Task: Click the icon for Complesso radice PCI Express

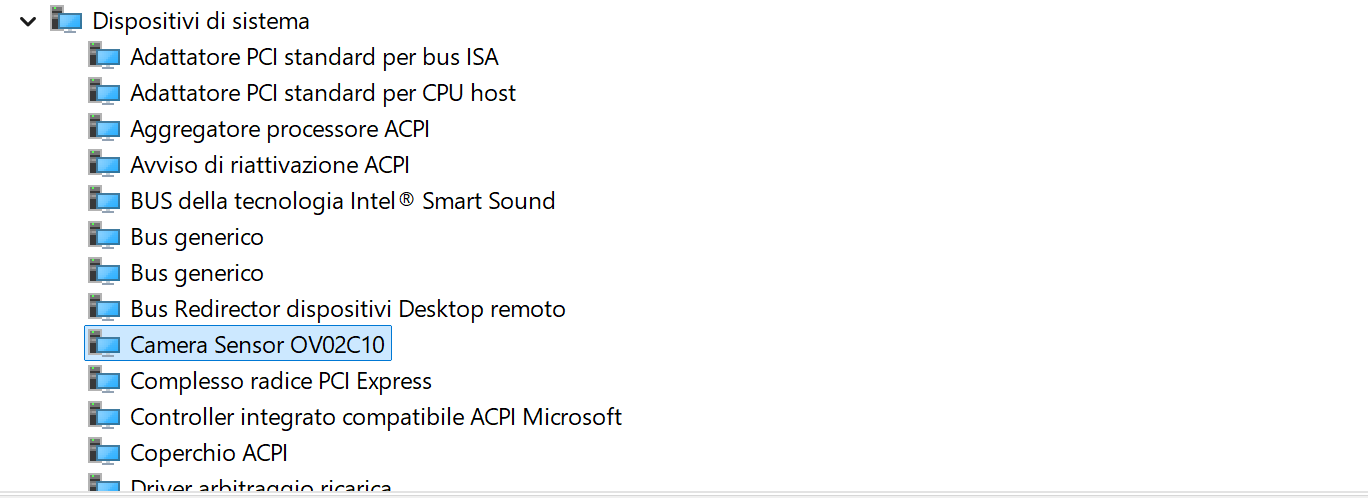Action: coord(104,381)
